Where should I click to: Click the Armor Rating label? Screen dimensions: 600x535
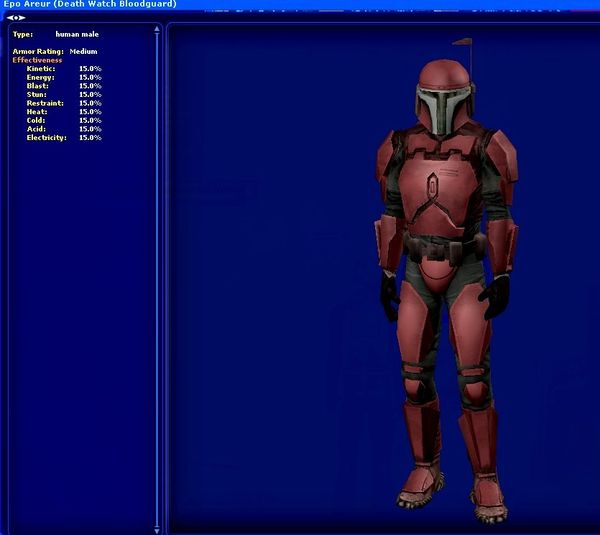click(x=37, y=51)
